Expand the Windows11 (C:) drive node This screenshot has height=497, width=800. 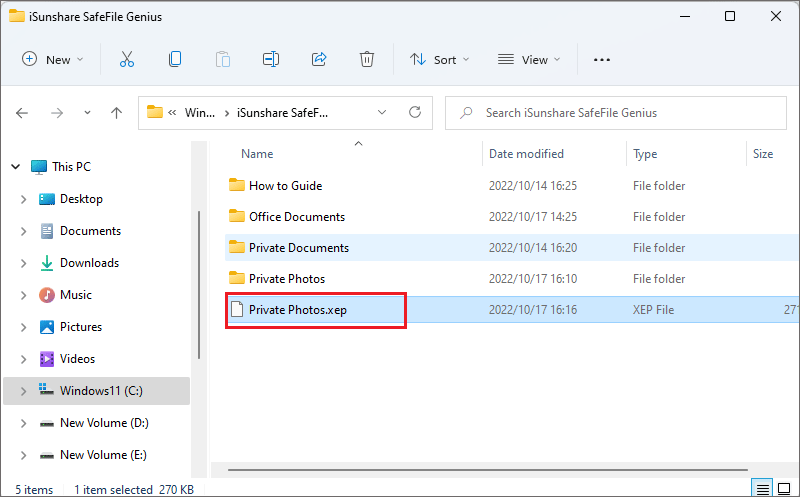(23, 391)
